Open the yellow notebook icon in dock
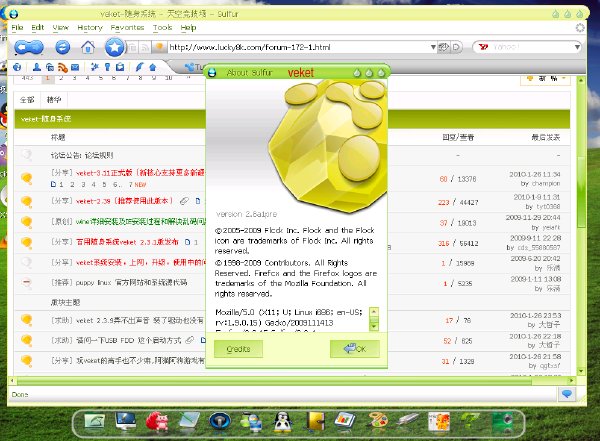The height and width of the screenshot is (441, 600). [315, 422]
